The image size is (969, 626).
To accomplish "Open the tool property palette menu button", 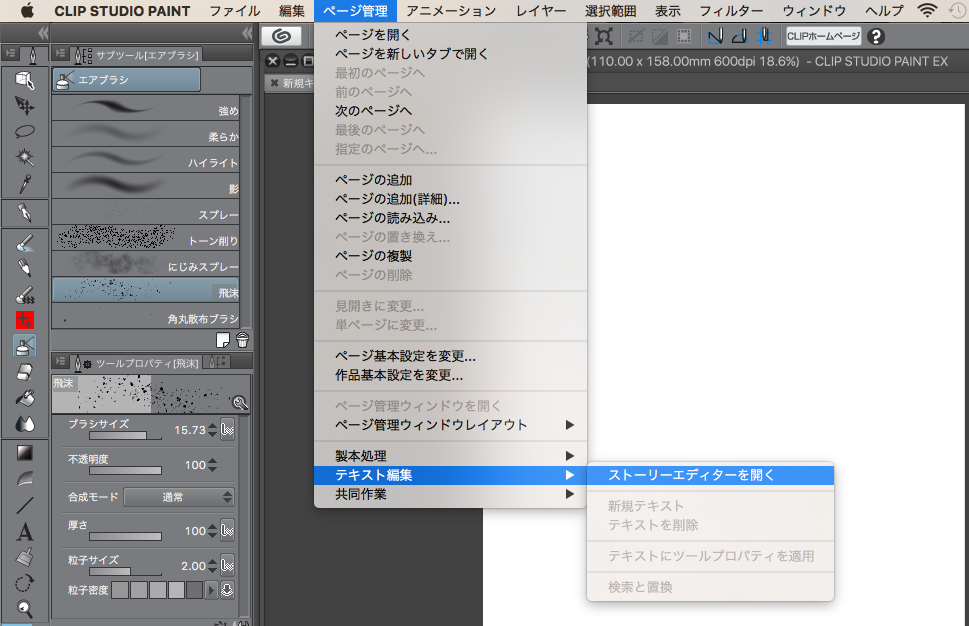I will 61,362.
